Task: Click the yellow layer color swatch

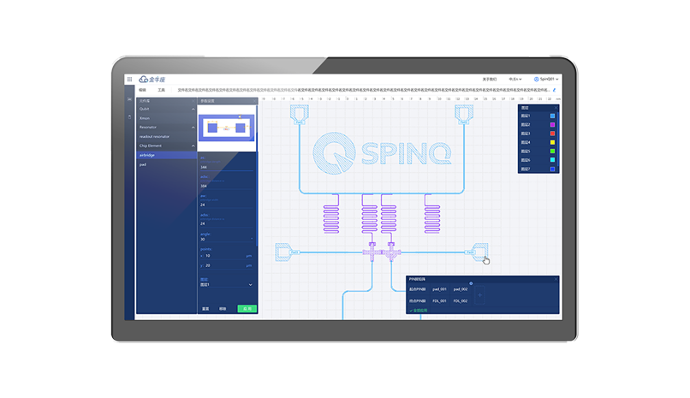Action: pos(552,142)
